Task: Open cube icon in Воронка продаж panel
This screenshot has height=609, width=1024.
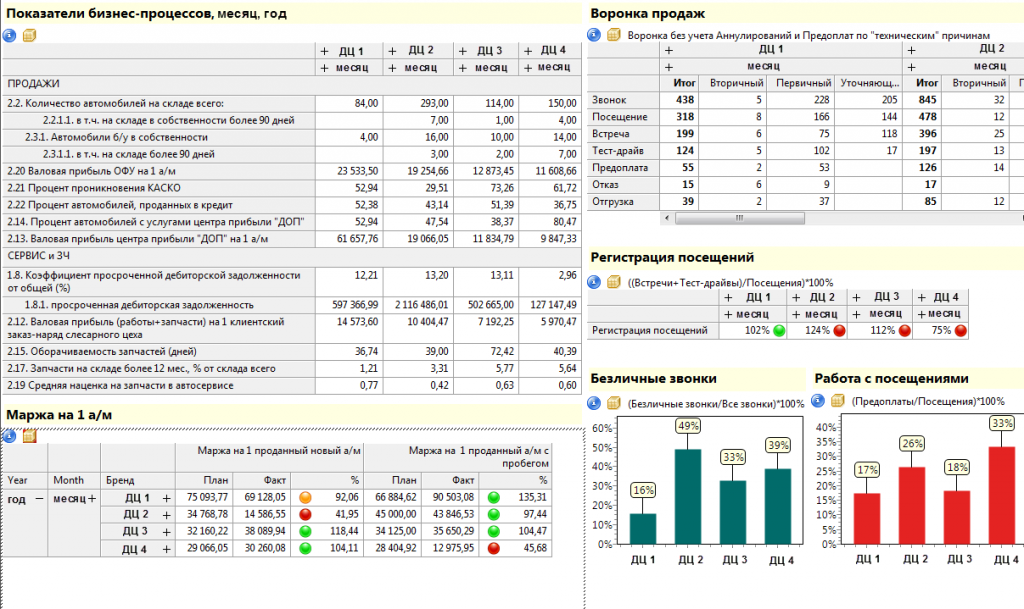Action: [614, 35]
